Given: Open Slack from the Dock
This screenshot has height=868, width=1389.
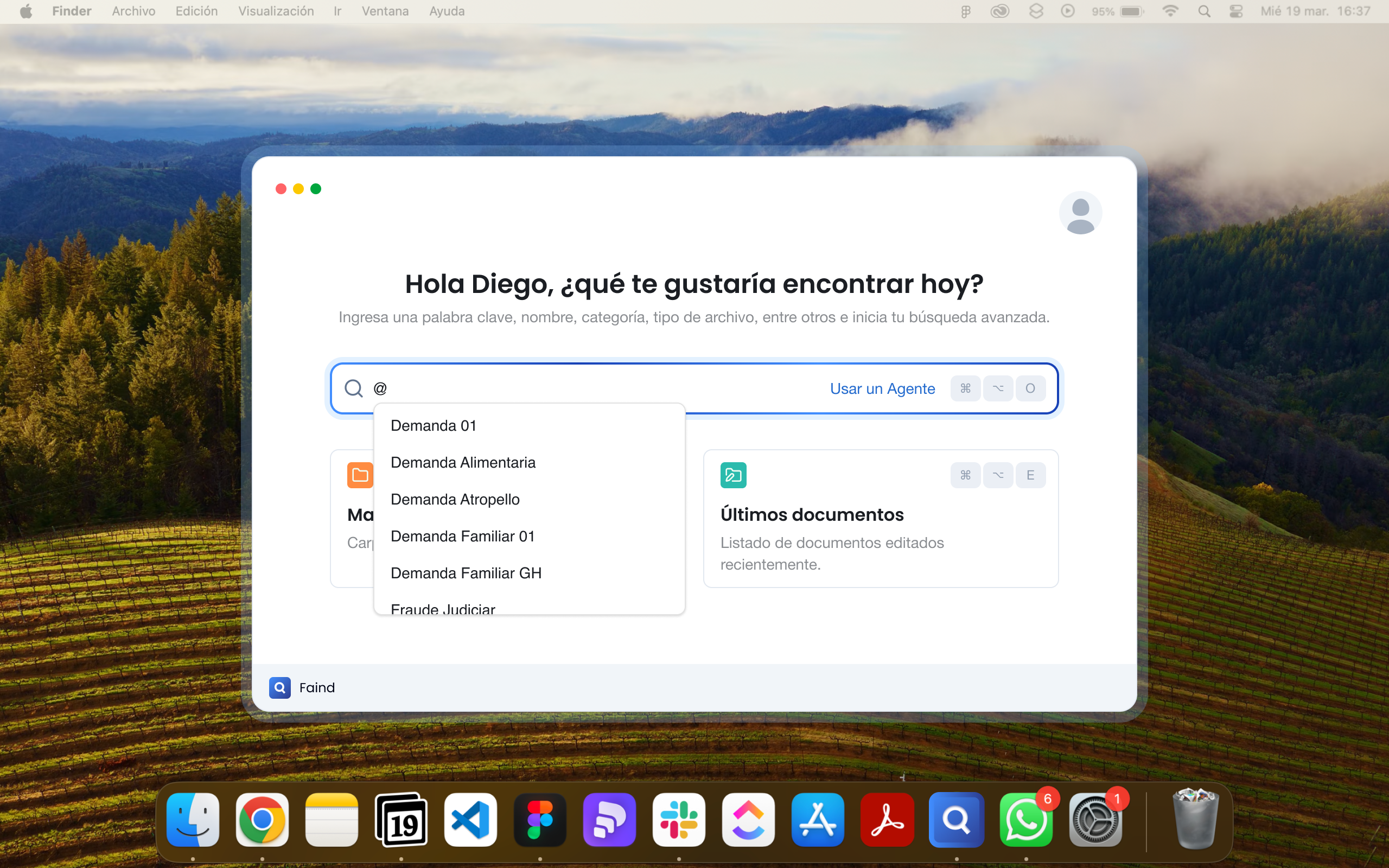Looking at the screenshot, I should pos(678,820).
